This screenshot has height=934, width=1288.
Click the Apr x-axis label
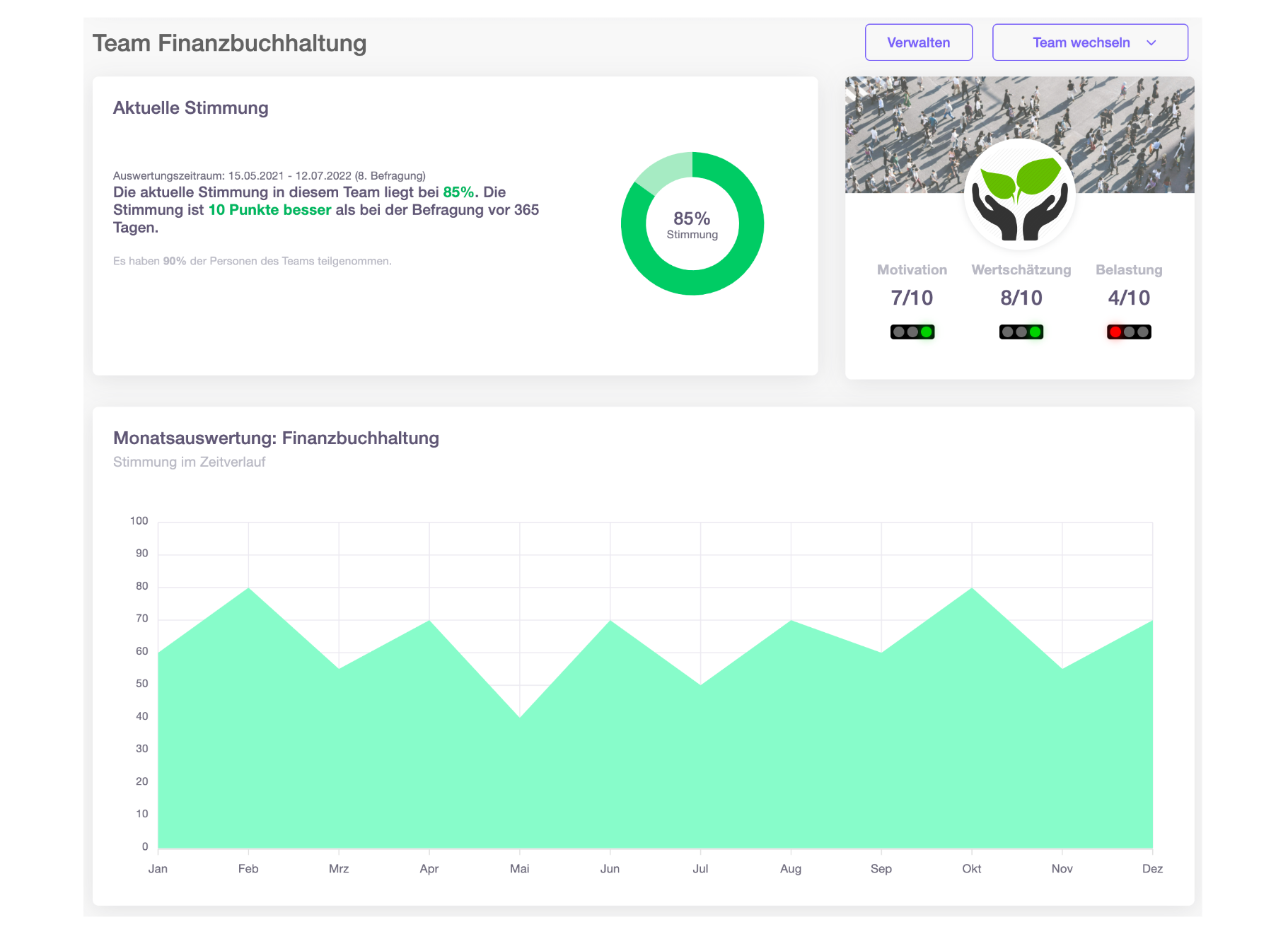coord(429,869)
